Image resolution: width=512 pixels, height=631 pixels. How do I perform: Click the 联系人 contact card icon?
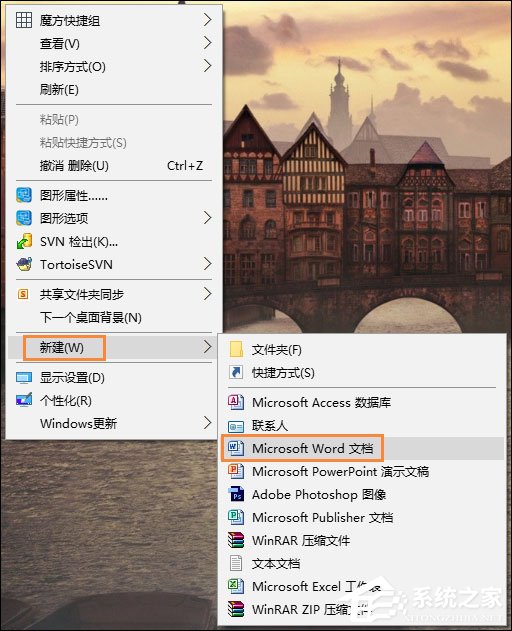[236, 426]
